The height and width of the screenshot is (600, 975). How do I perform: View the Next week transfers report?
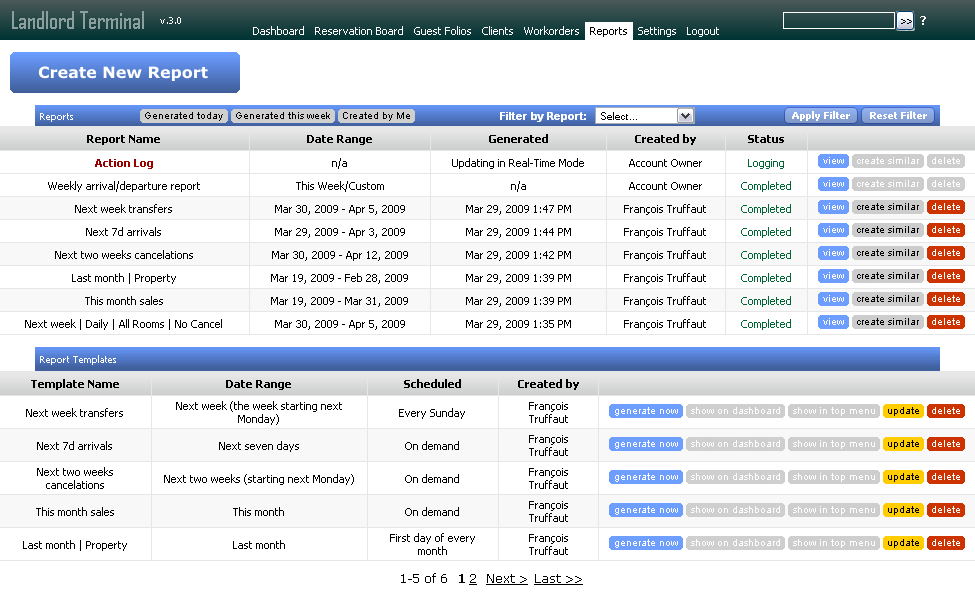[x=832, y=207]
